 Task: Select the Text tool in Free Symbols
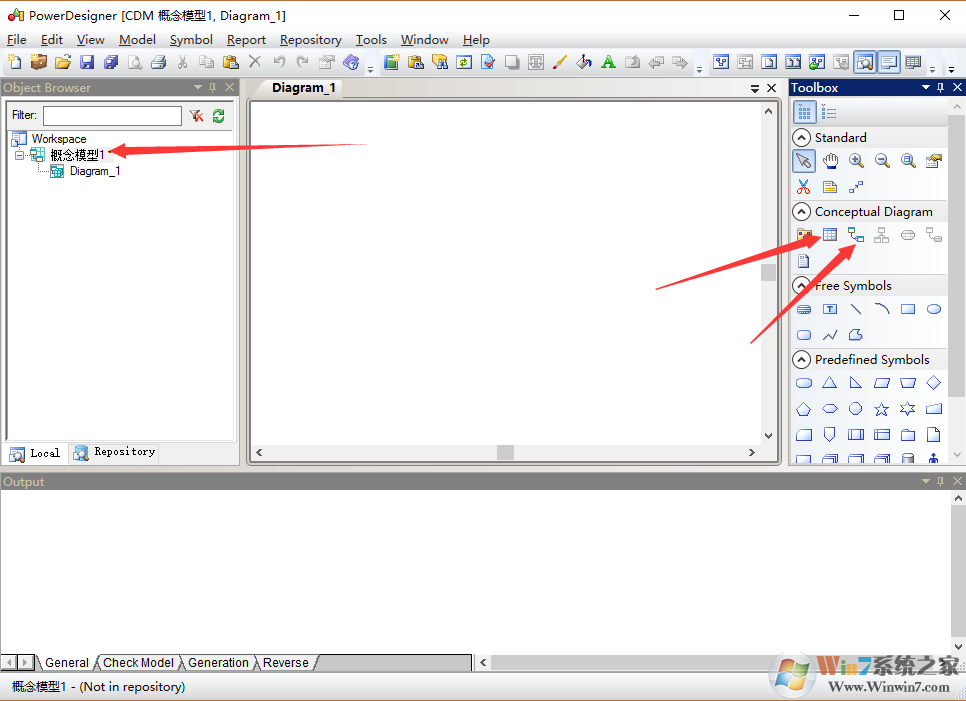click(x=830, y=309)
